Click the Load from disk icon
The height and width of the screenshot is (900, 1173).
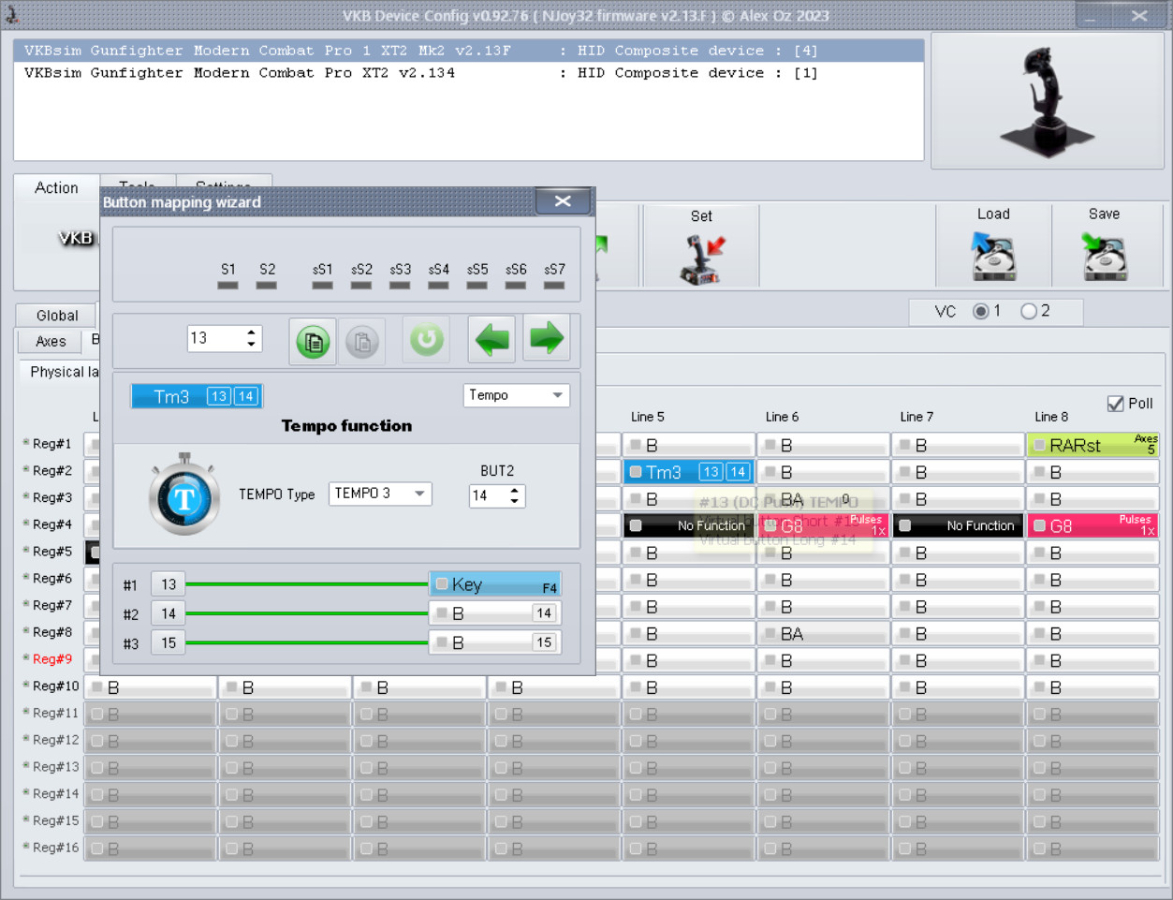pos(993,256)
